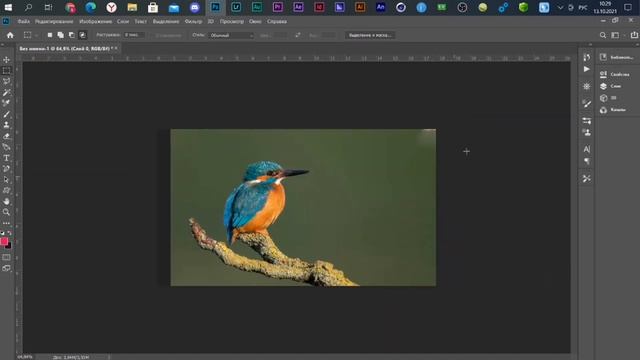
Task: Click the zoom percentage field in status bar
Action: click(25, 357)
